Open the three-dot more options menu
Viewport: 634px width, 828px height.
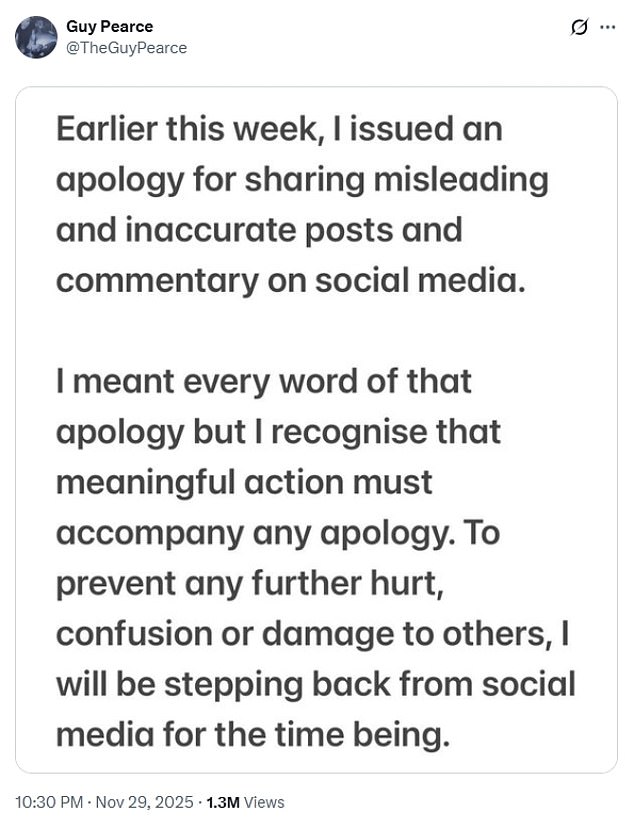(x=607, y=28)
